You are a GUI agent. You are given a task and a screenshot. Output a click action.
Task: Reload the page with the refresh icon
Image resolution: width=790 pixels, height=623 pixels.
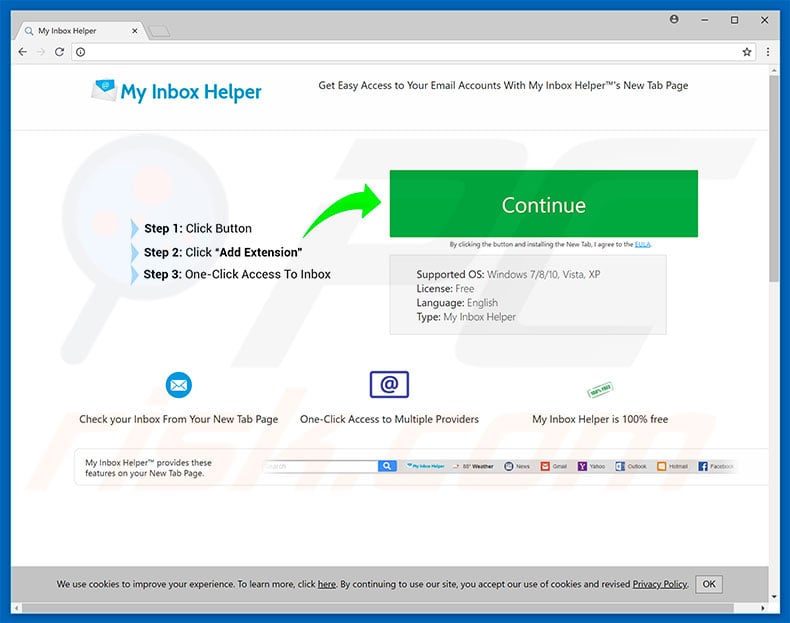(59, 52)
